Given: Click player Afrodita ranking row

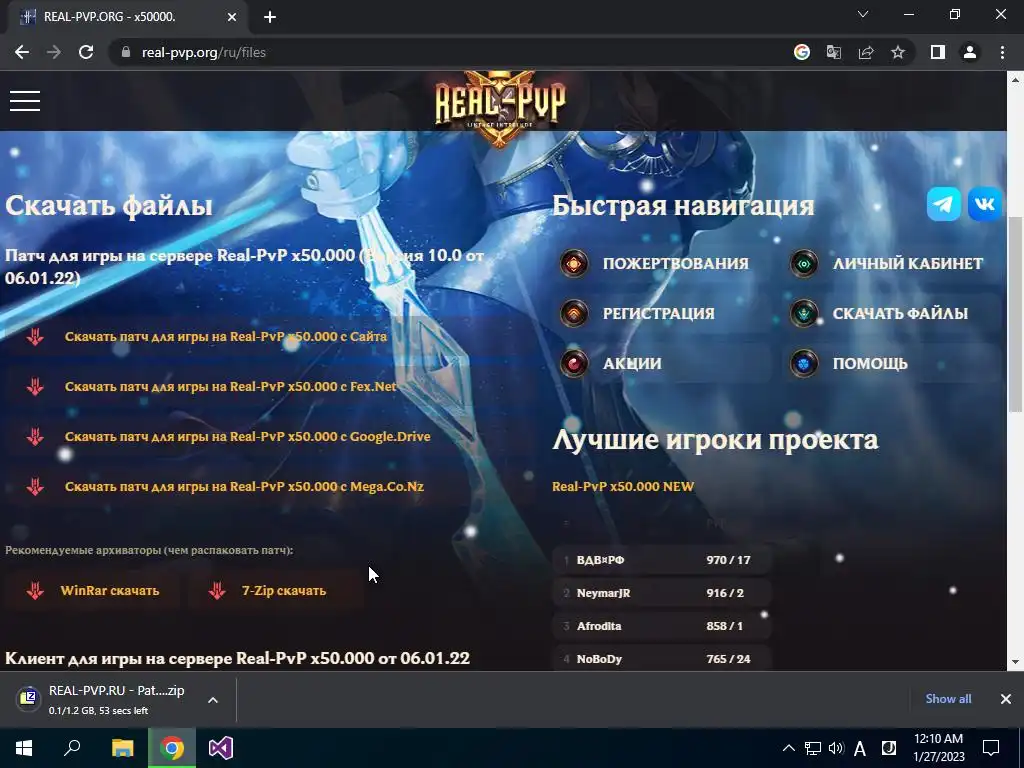Looking at the screenshot, I should (662, 626).
